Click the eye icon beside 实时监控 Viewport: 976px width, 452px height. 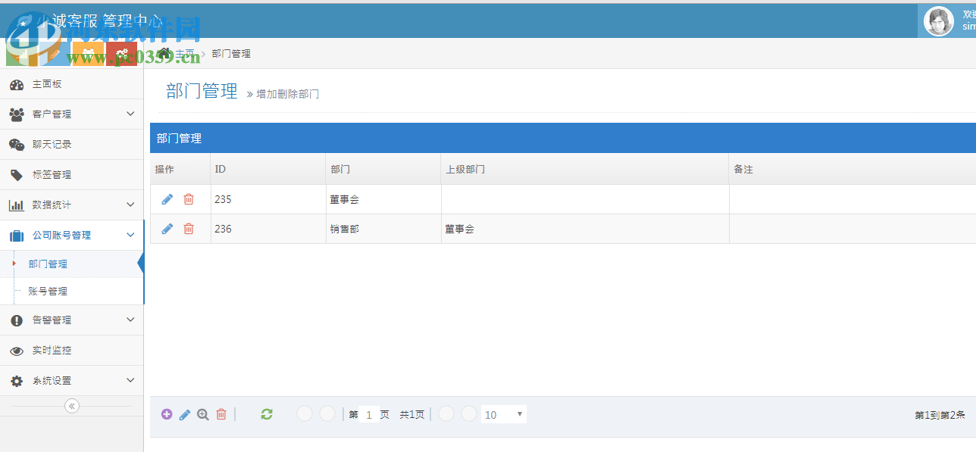[17, 351]
